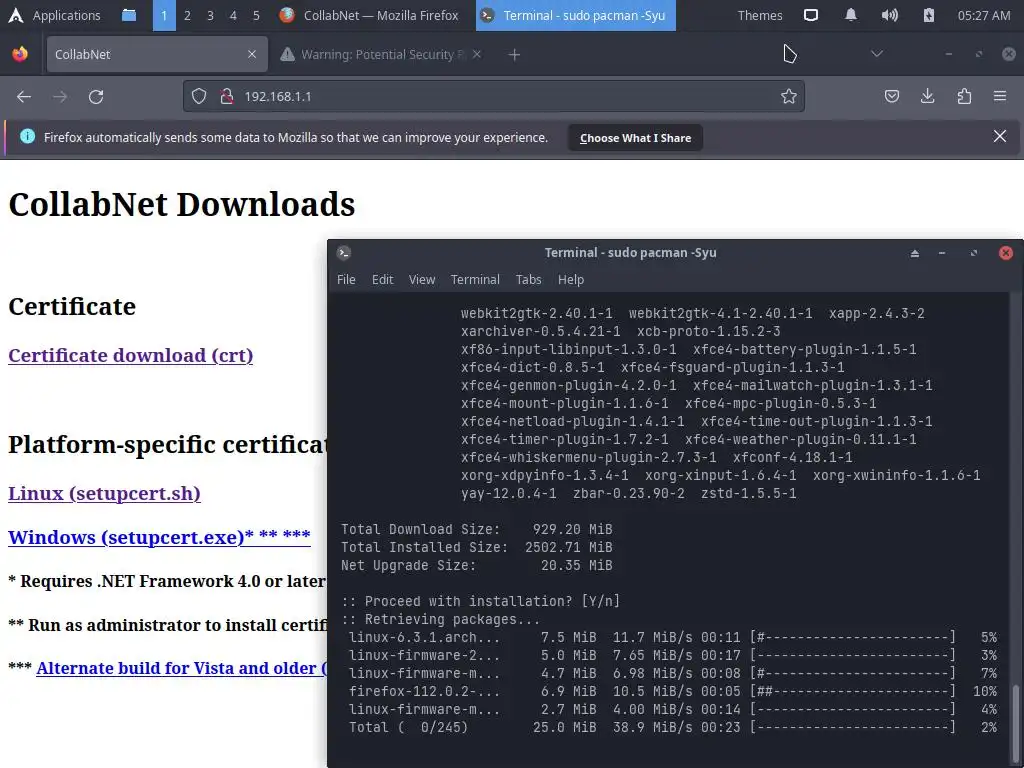Click Total Download Size 929.20 MiB text
Viewport: 1024px width, 768px height.
coord(477,529)
